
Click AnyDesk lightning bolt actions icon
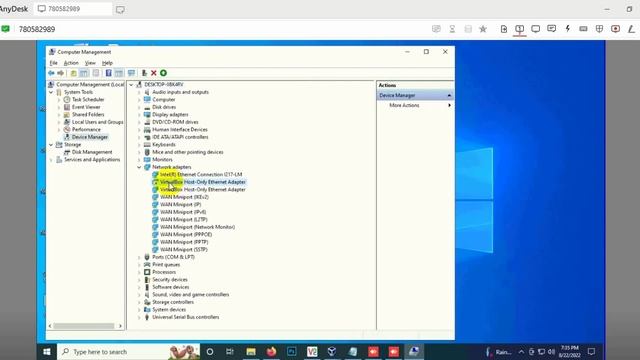click(567, 29)
